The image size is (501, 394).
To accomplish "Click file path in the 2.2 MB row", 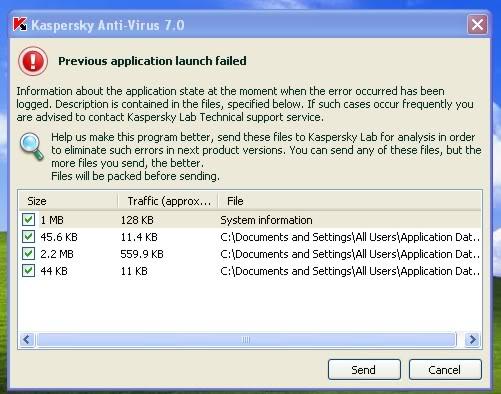I will [x=350, y=254].
